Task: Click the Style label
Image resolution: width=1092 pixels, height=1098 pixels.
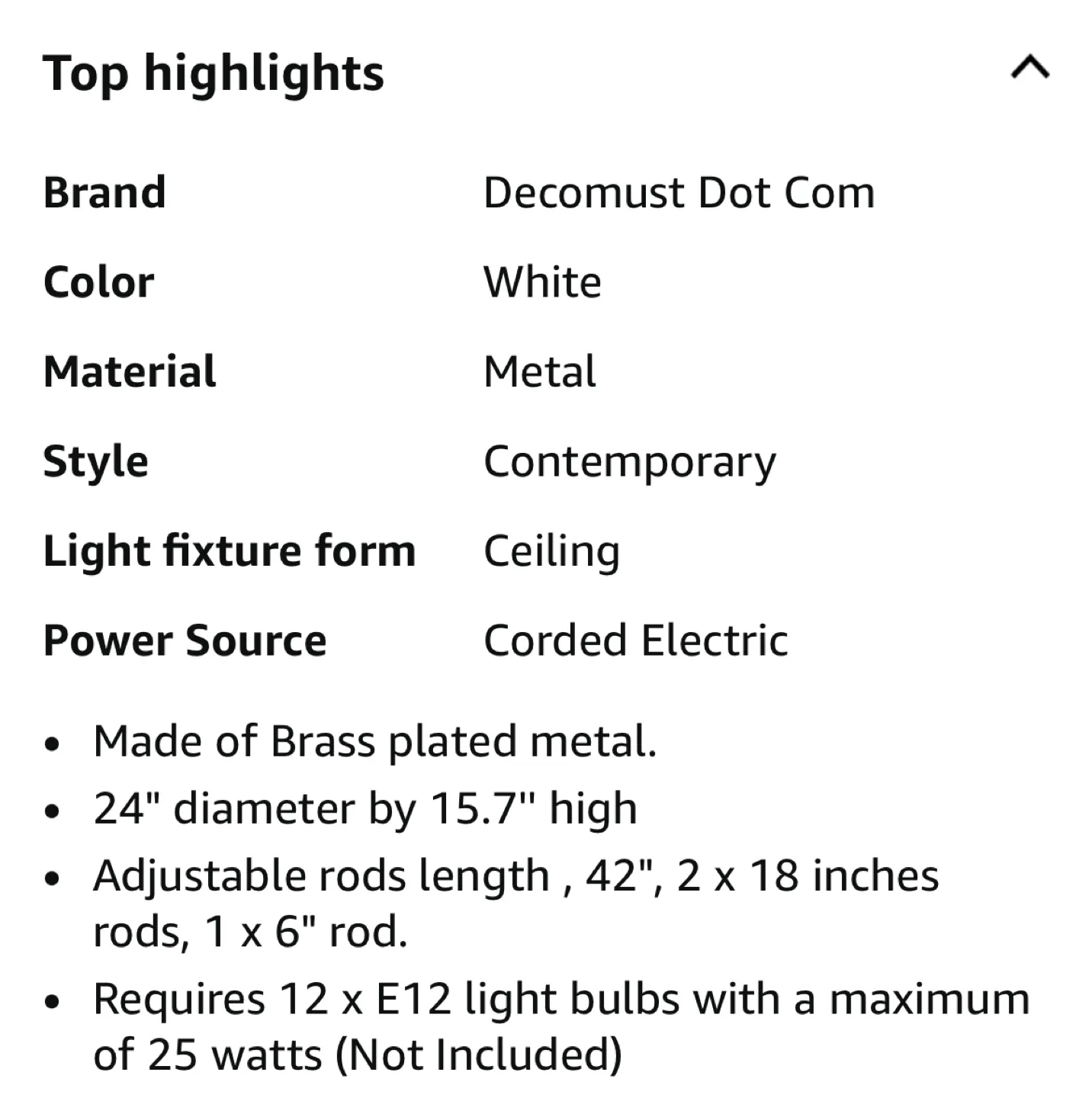Action: [x=96, y=461]
